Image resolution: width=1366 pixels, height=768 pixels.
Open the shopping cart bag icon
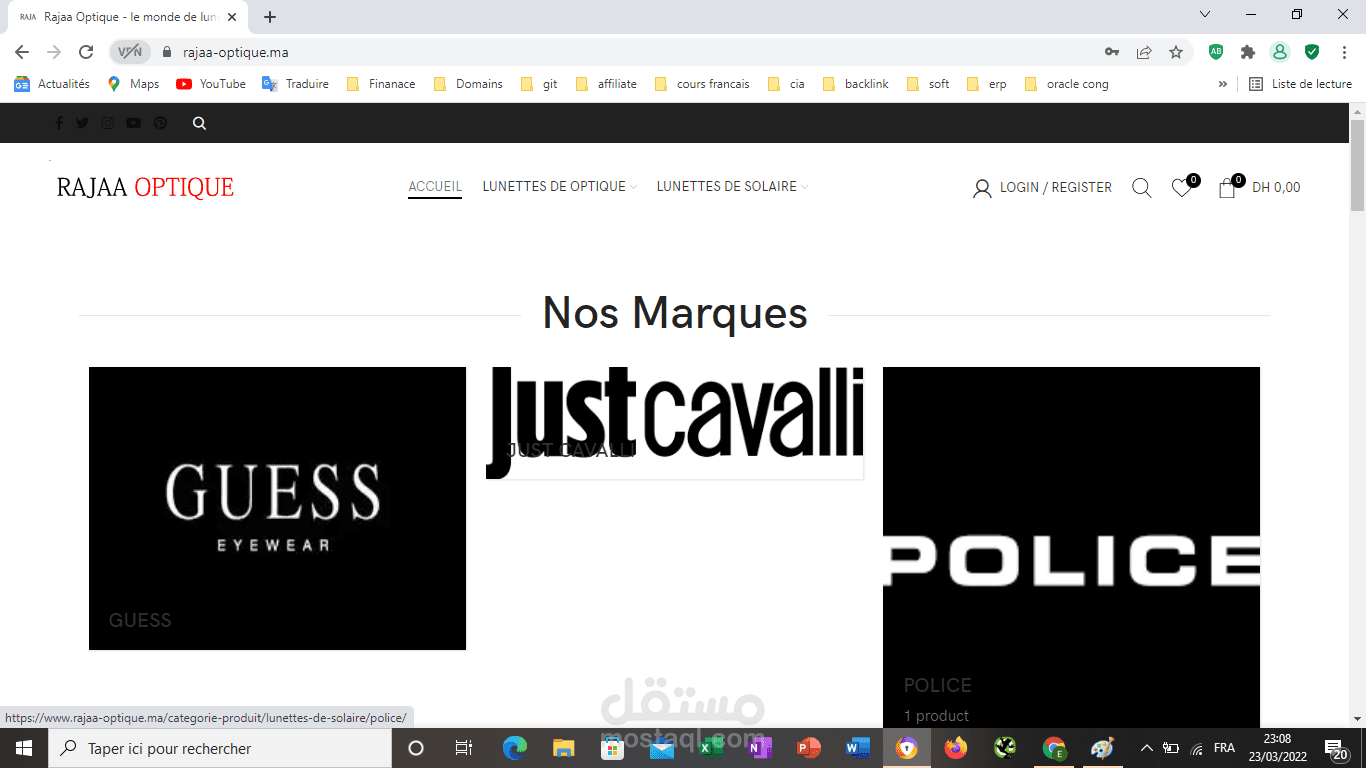pyautogui.click(x=1227, y=187)
